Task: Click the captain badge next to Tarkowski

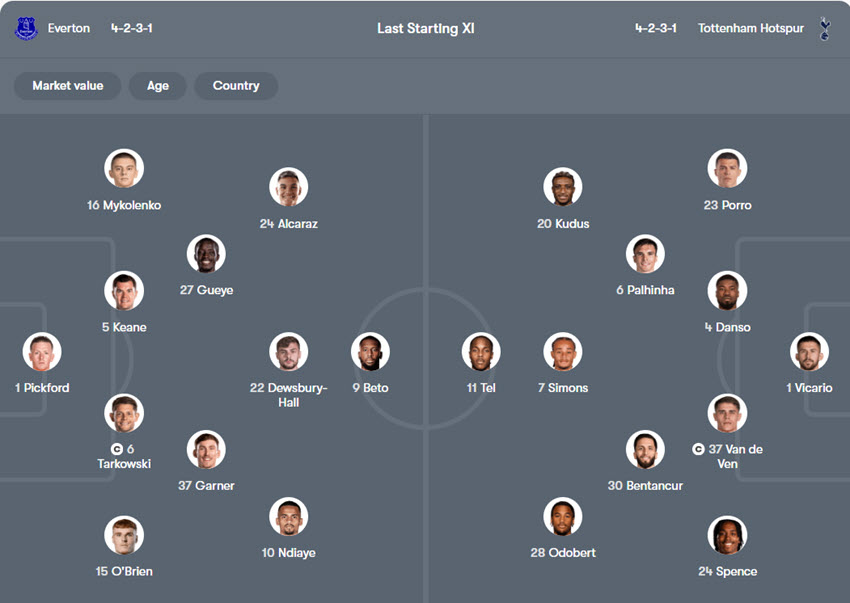Action: coord(117,449)
